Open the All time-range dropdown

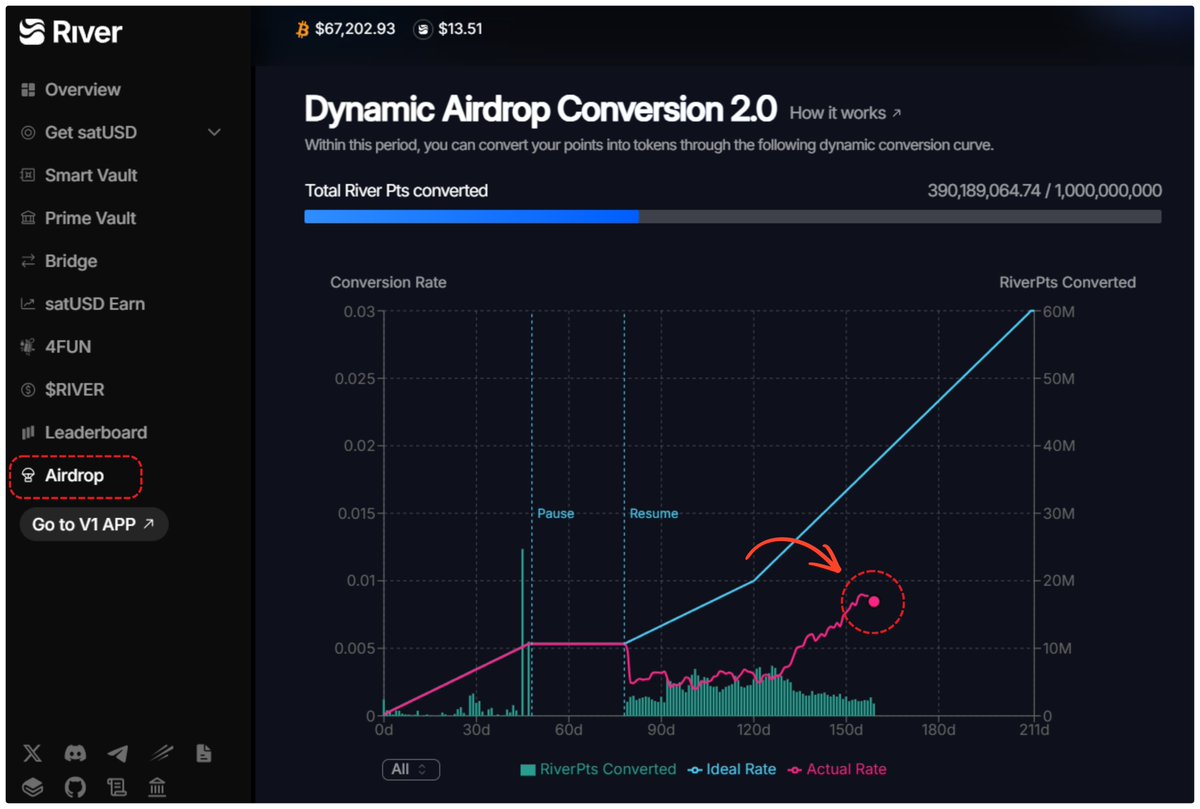410,769
